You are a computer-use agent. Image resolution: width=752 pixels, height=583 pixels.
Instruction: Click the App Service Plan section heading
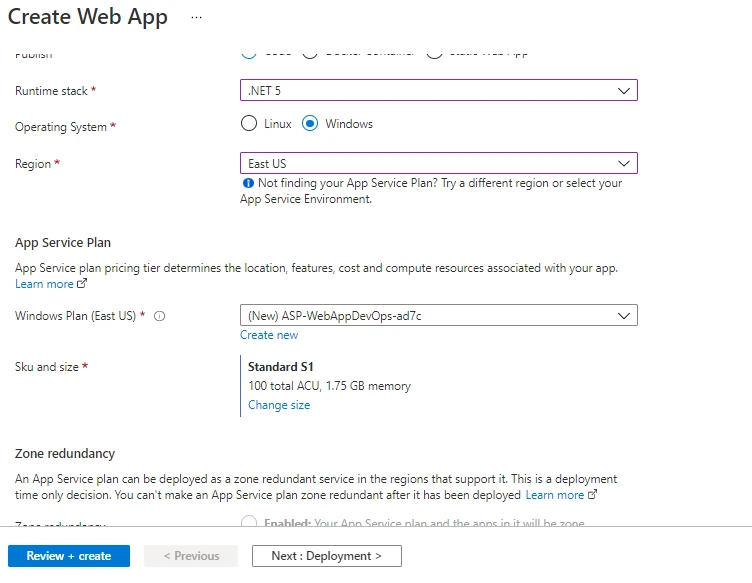click(x=63, y=243)
